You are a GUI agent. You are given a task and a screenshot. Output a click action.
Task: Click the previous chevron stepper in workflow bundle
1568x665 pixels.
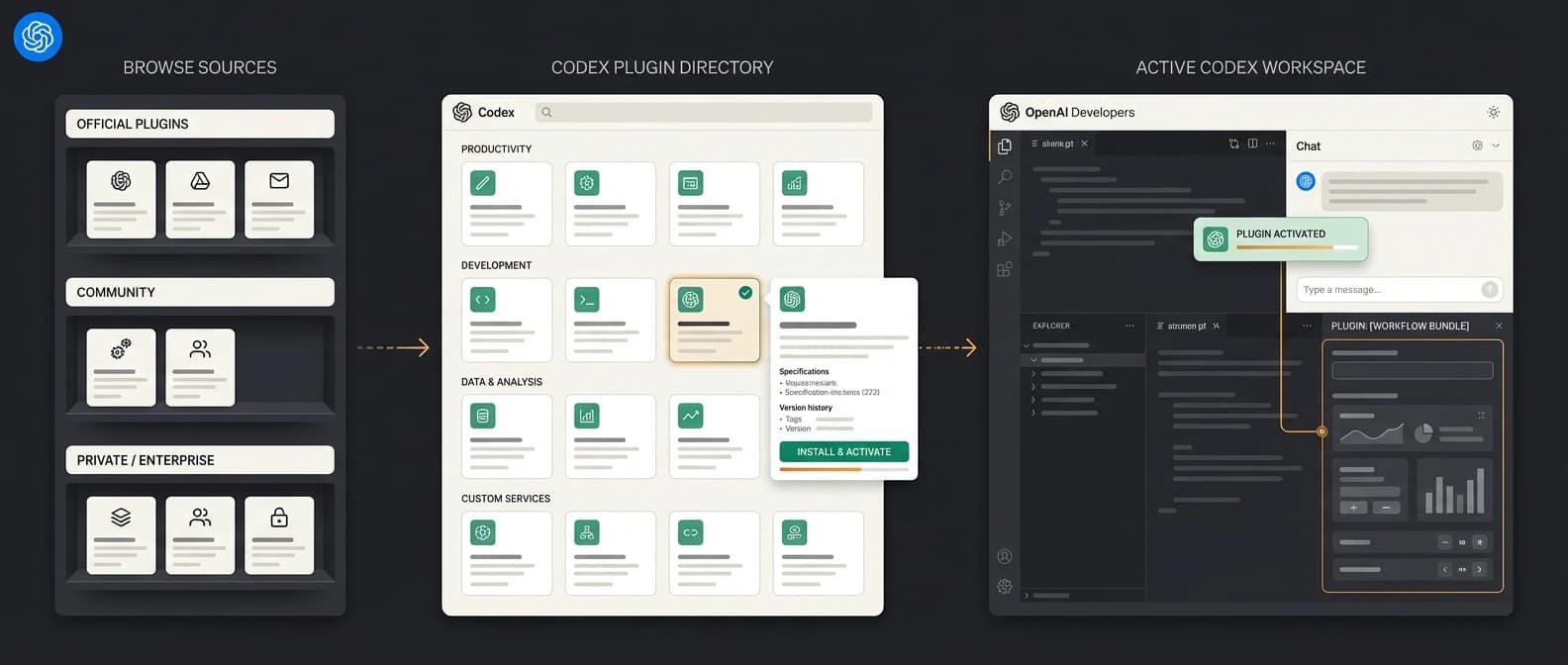[1445, 569]
